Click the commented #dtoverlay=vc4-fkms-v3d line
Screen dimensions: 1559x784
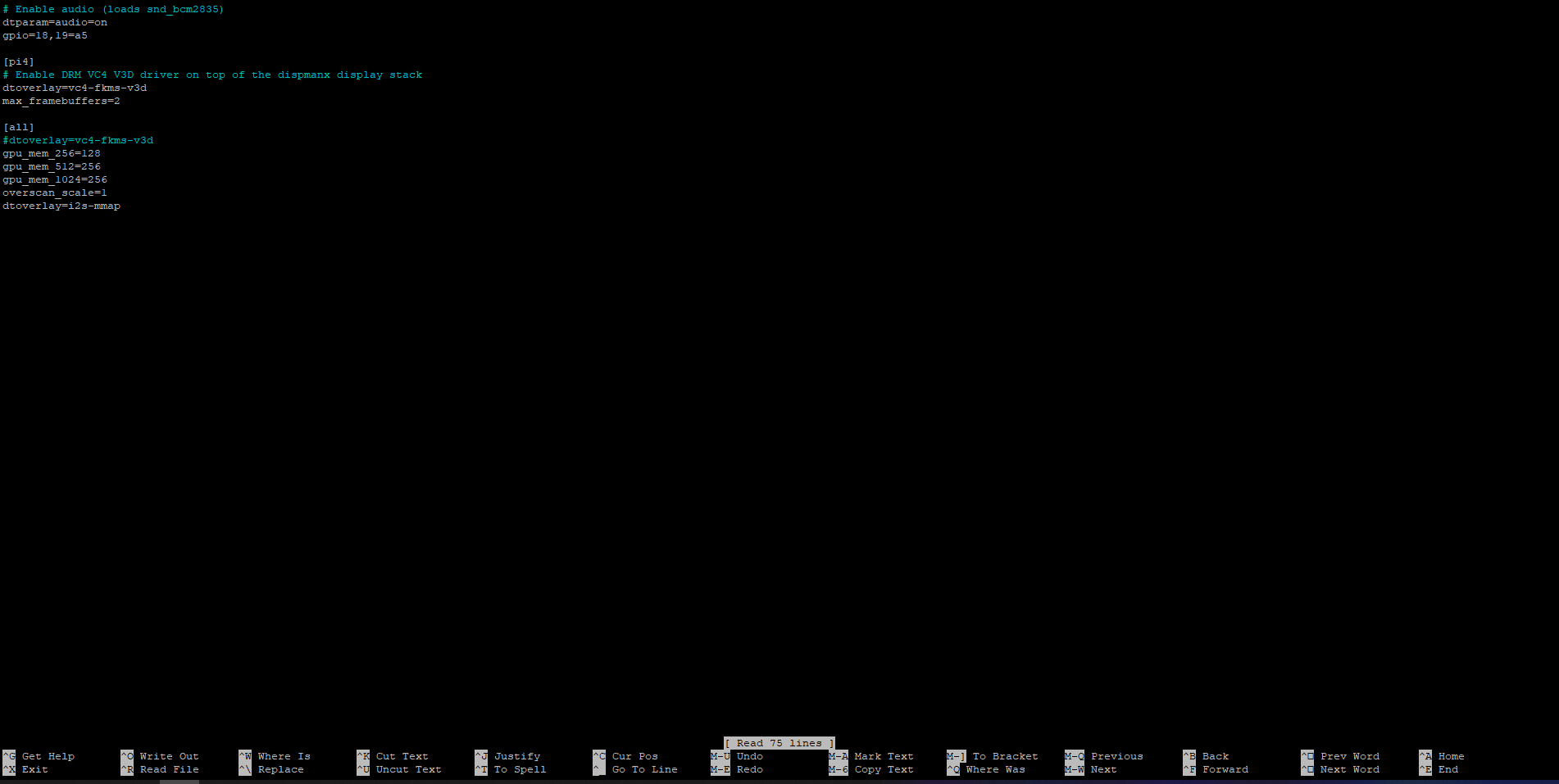[78, 140]
